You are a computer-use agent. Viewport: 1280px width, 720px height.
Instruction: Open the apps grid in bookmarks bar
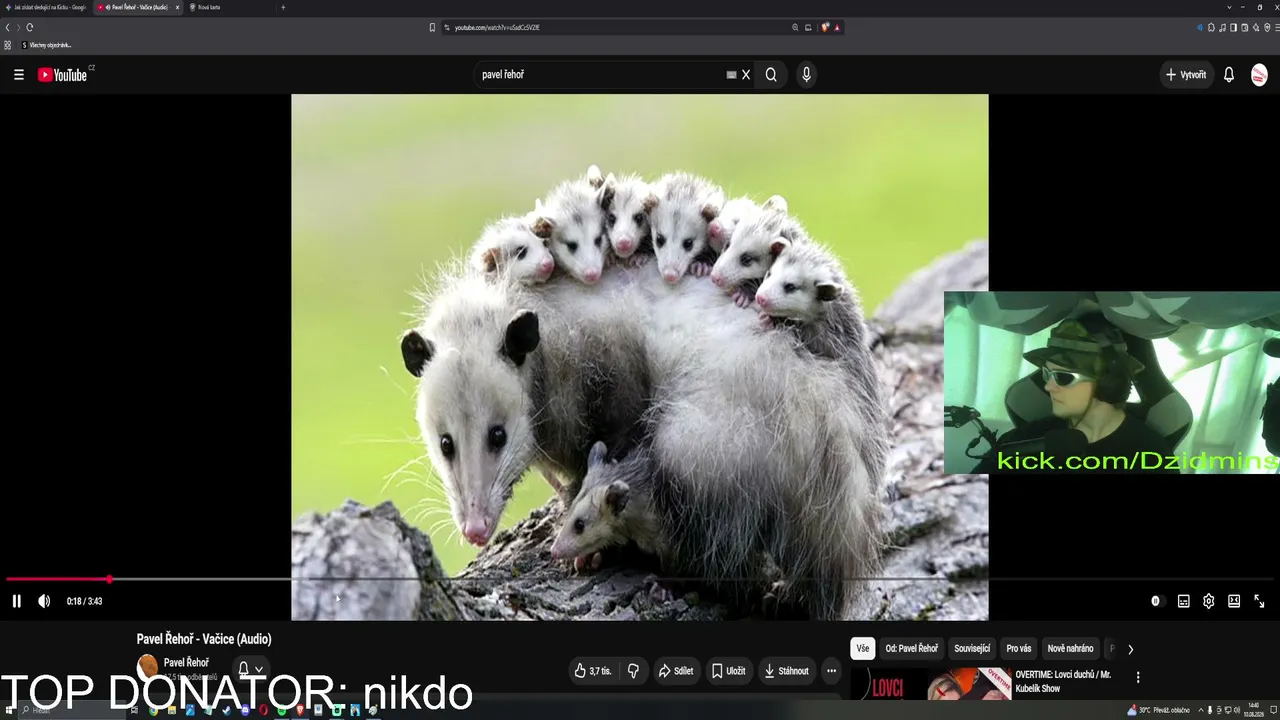(x=7, y=45)
